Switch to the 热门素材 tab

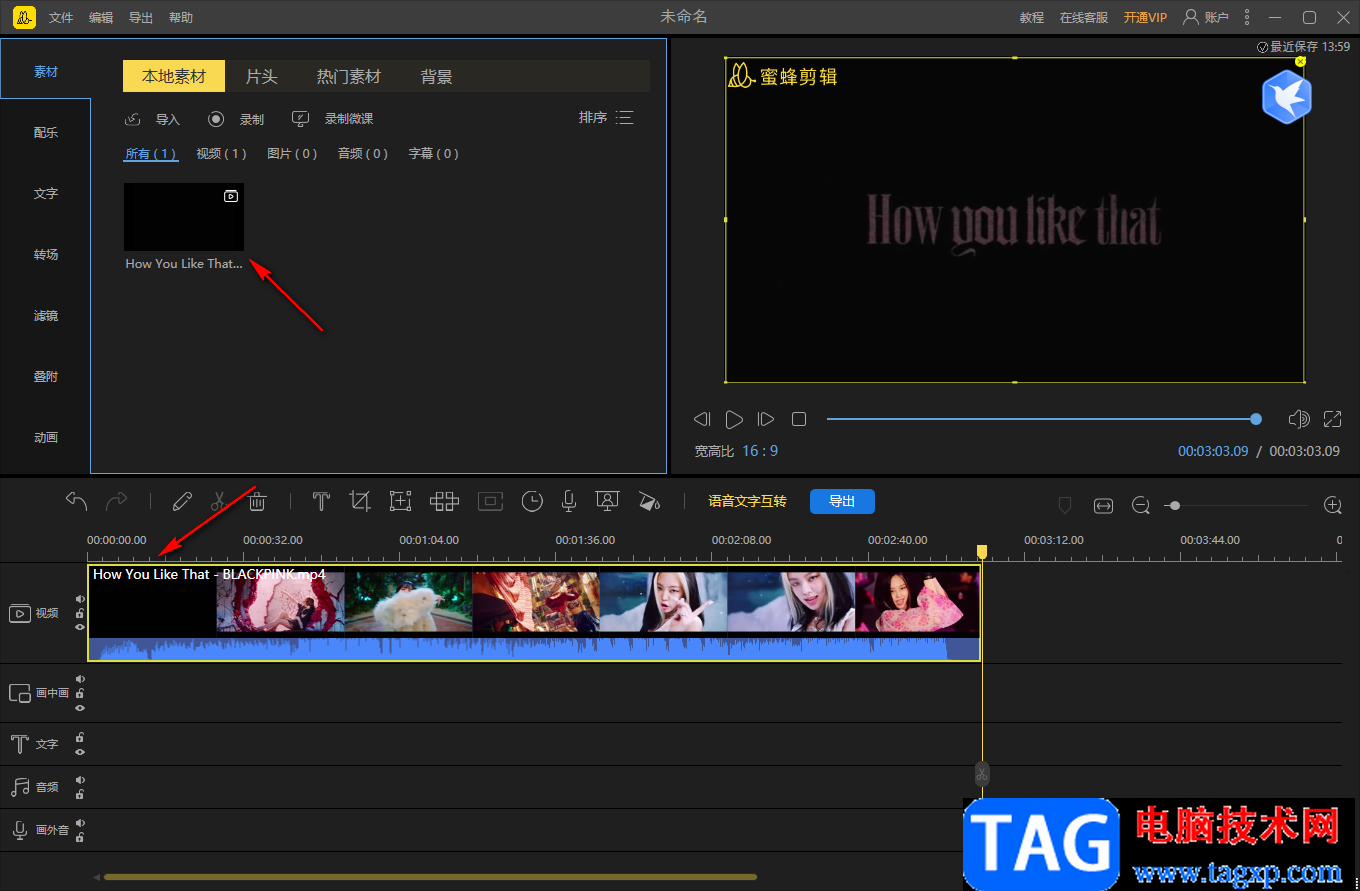point(349,76)
